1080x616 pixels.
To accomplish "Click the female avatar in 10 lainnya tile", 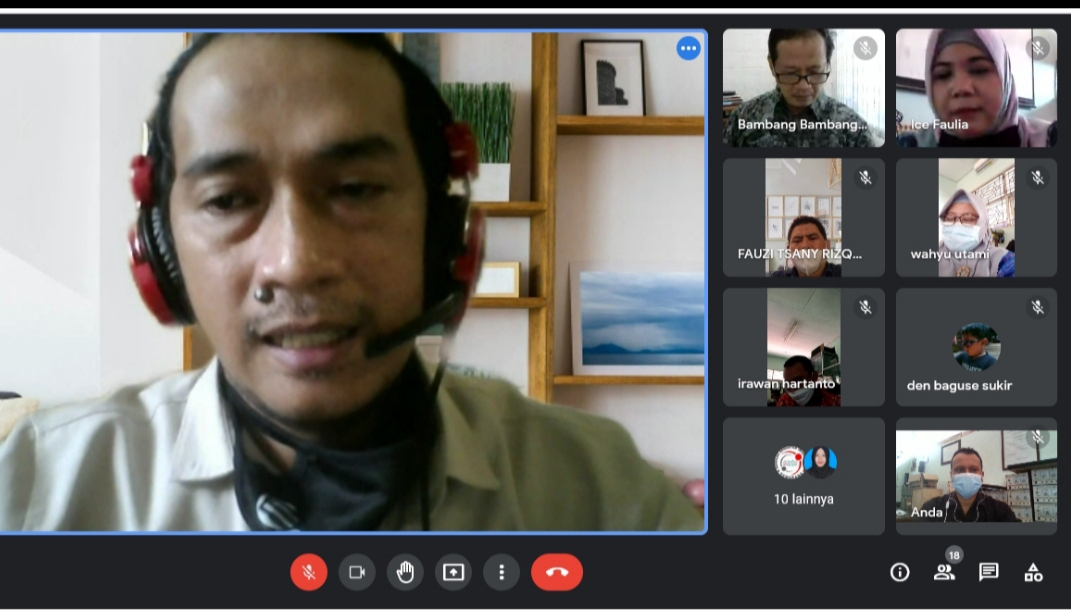I will pyautogui.click(x=820, y=462).
